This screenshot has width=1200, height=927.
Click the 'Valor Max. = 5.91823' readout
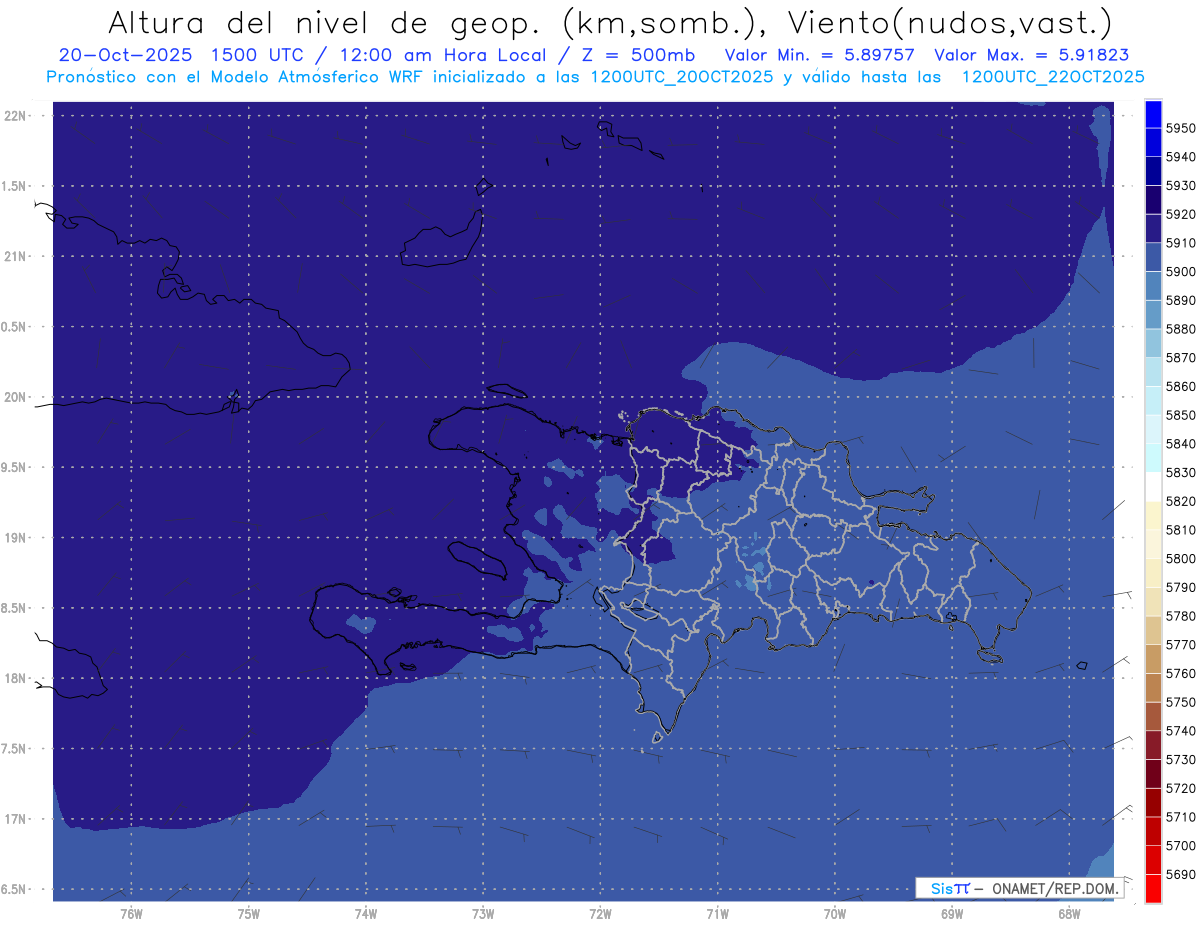(1032, 56)
